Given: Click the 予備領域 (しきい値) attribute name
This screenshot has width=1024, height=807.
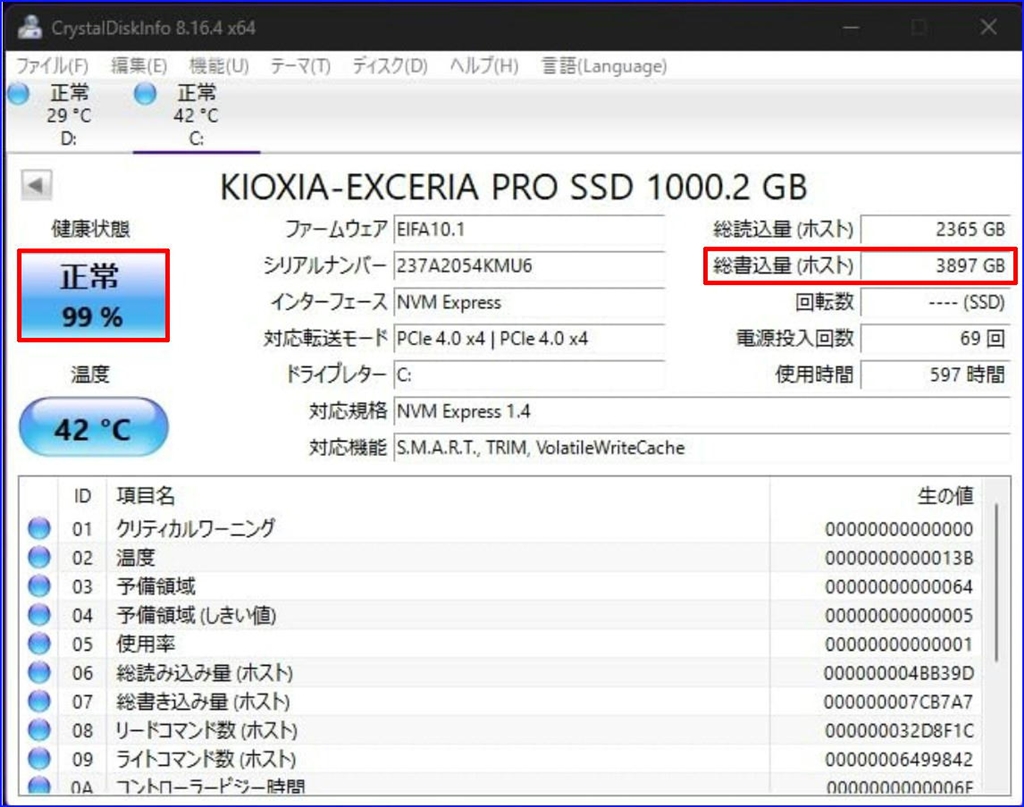Looking at the screenshot, I should (196, 615).
